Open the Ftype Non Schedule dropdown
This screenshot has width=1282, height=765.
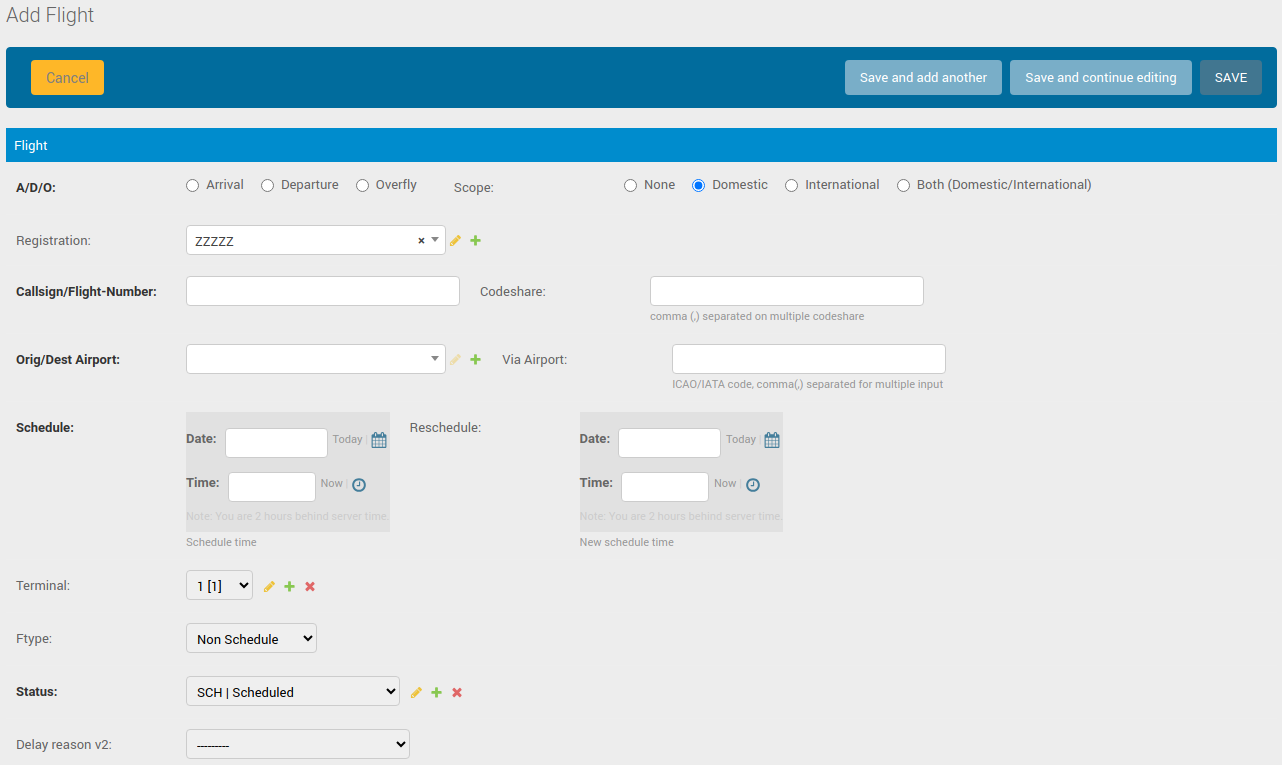click(251, 639)
